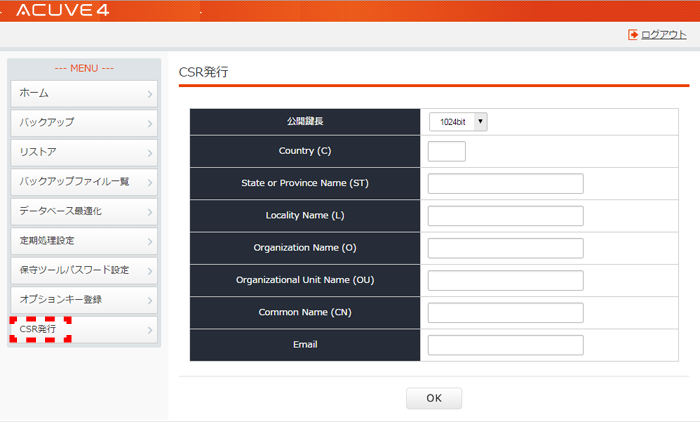Click the chevron arrow on the ホーム menu

click(x=150, y=94)
